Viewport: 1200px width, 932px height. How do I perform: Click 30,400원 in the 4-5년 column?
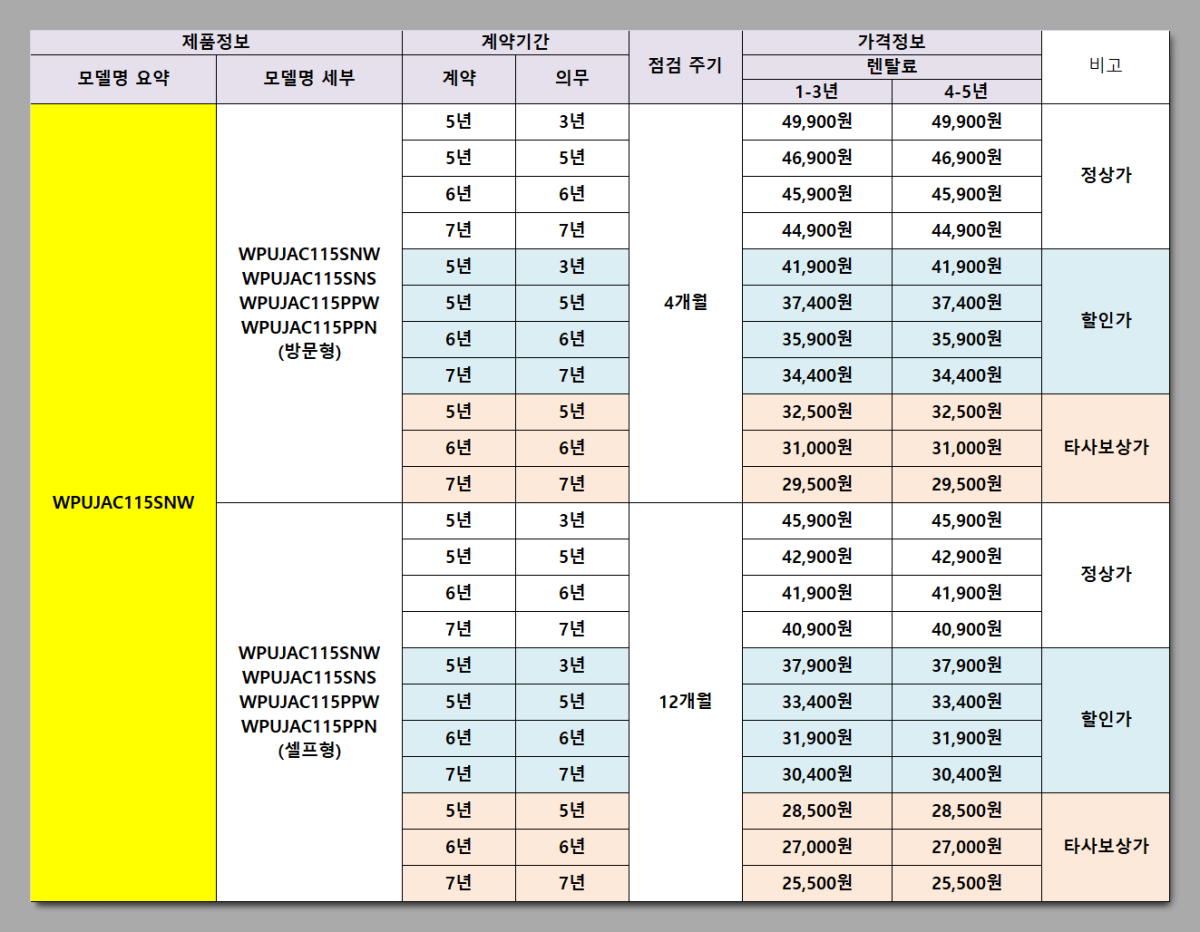click(x=966, y=774)
